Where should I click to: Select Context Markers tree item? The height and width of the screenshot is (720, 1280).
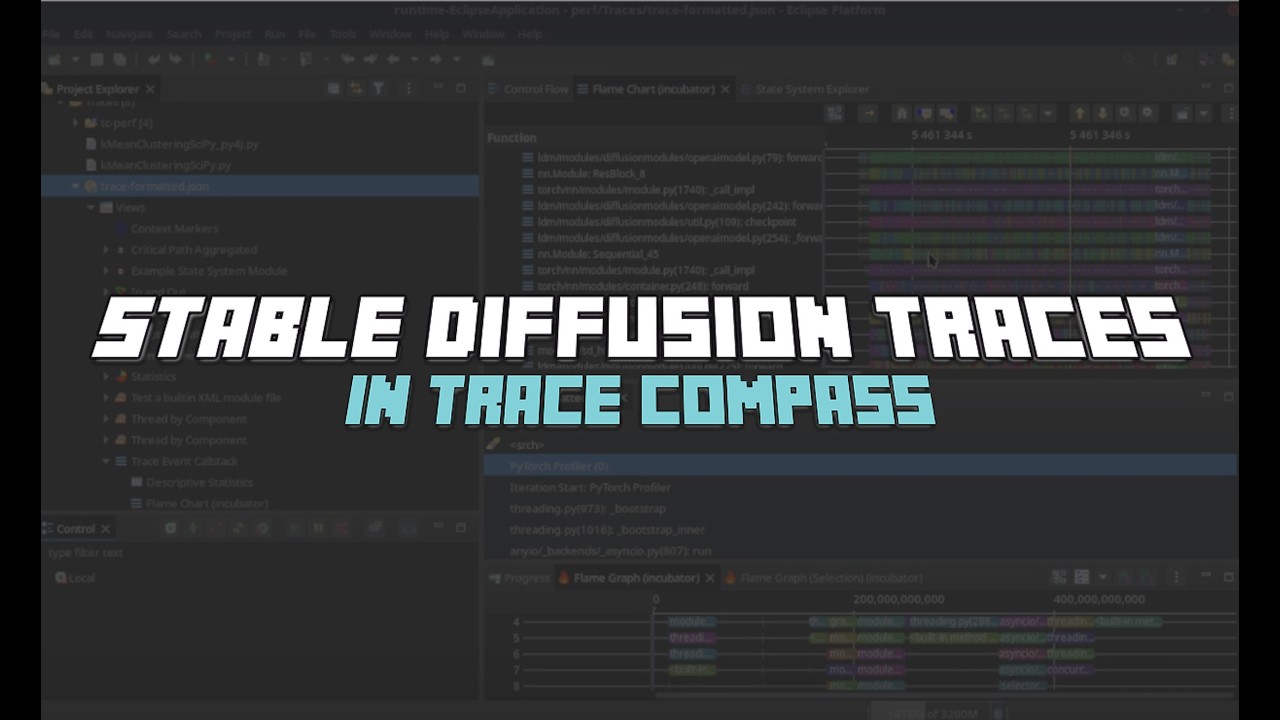[x=174, y=229]
